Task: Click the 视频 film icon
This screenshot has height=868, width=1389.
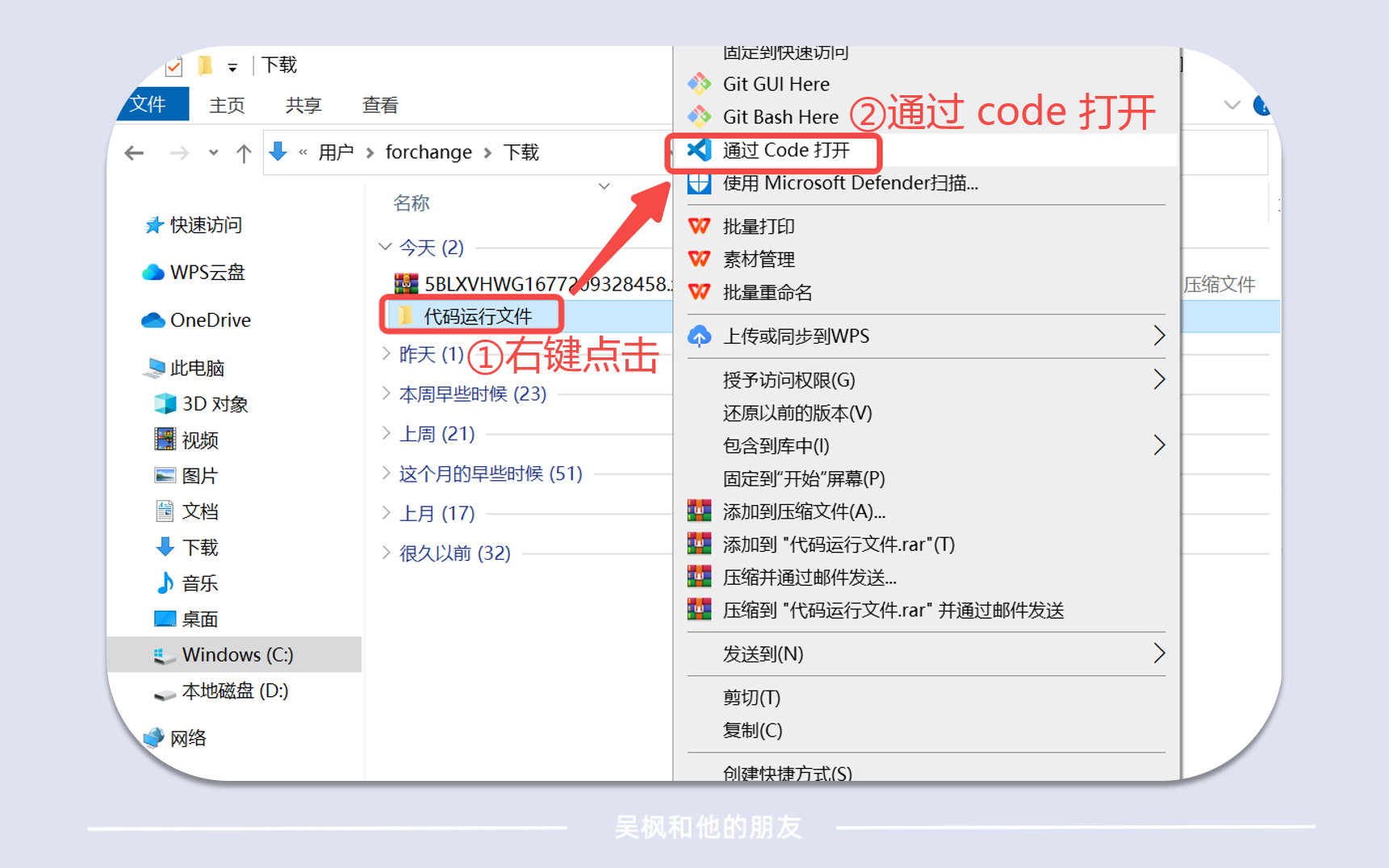Action: coord(165,440)
